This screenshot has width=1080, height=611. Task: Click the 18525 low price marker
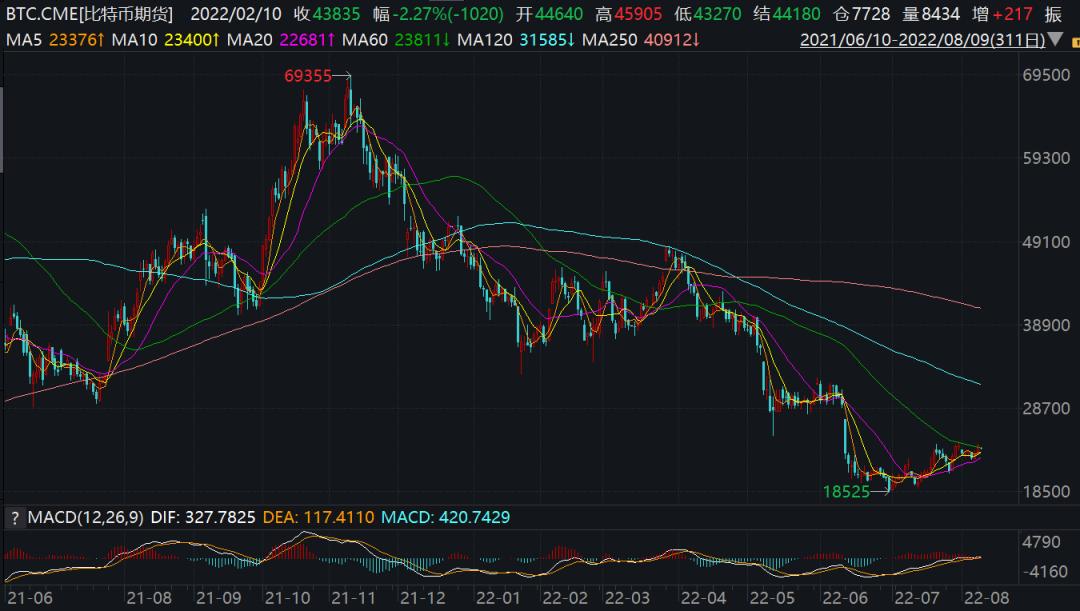coord(847,491)
